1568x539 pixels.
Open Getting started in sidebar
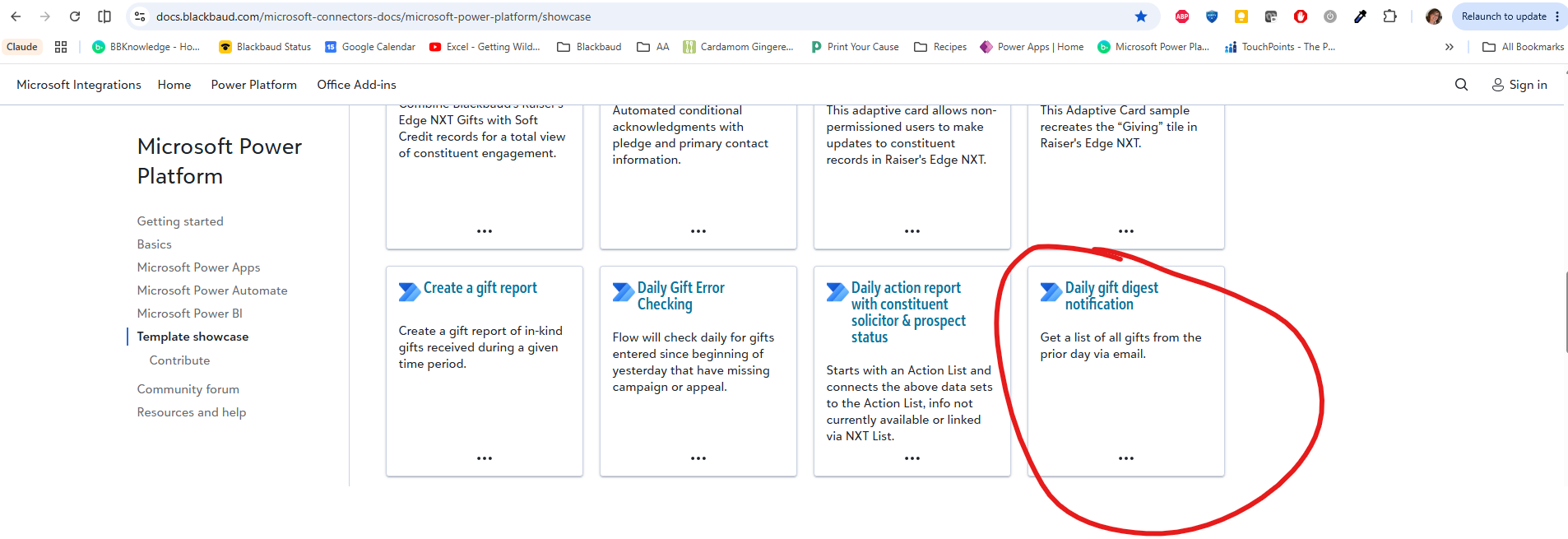(180, 221)
